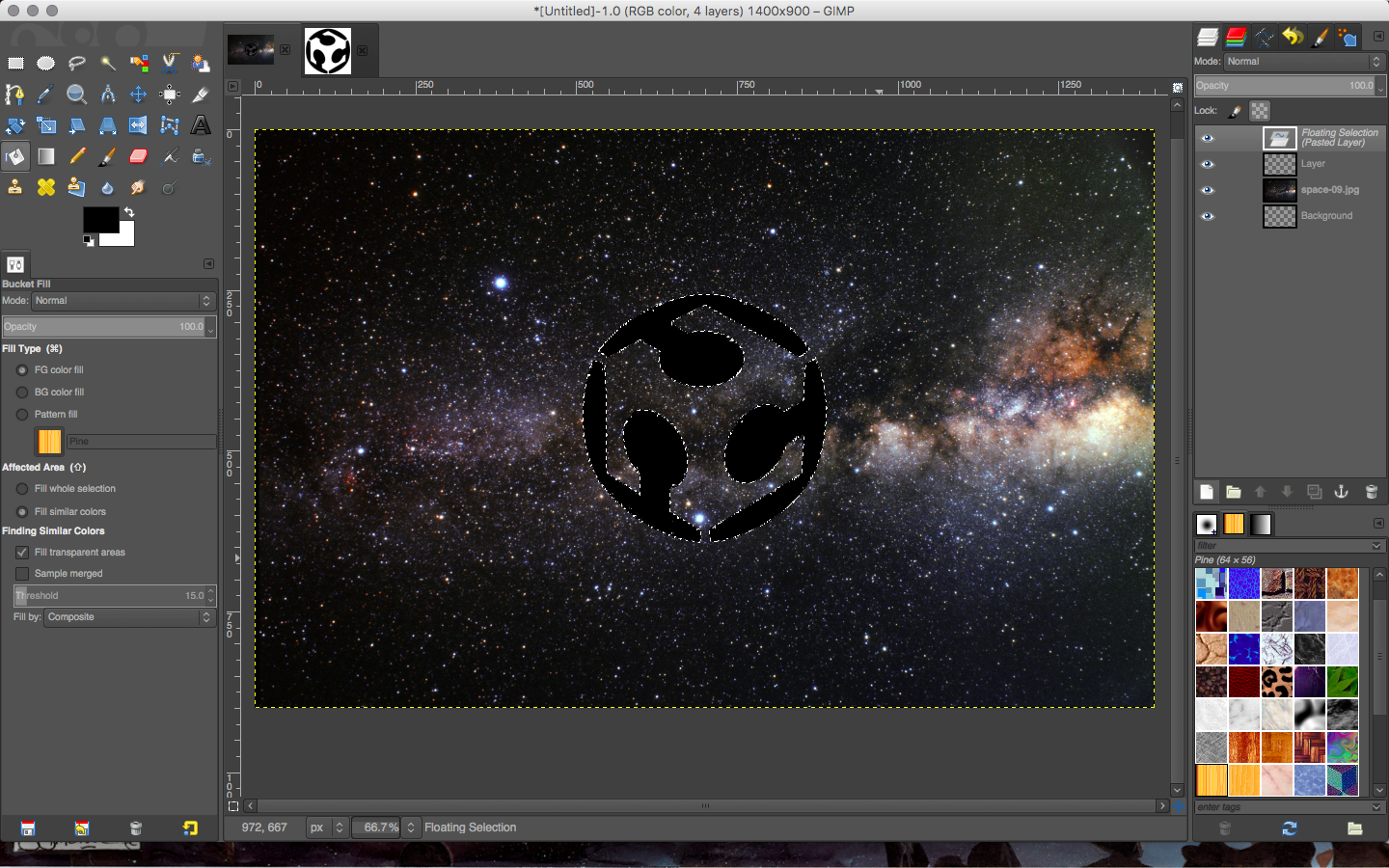Click the foreground black color swatch
Viewport: 1389px width, 868px height.
coord(100,220)
